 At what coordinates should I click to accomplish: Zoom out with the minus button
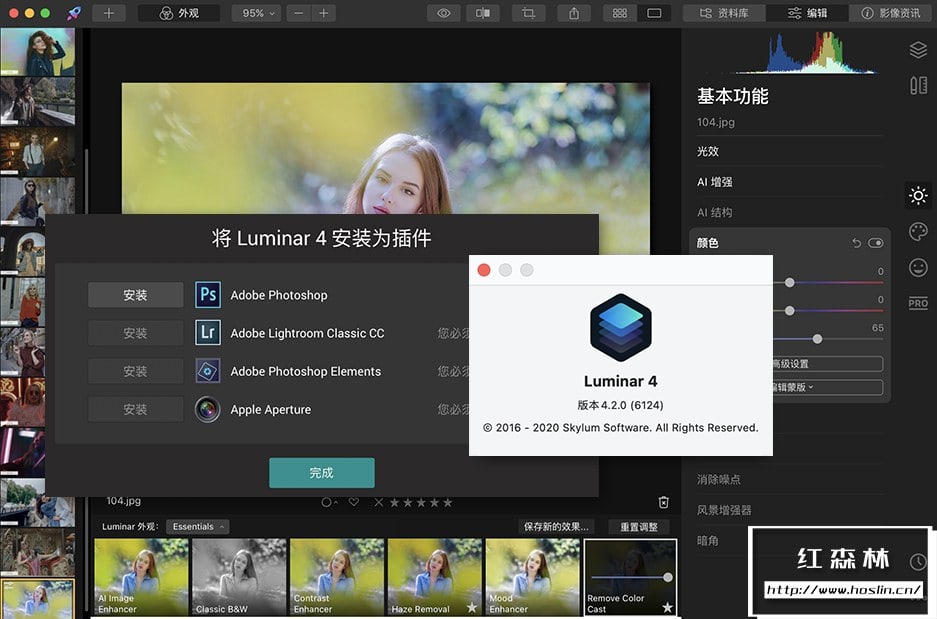click(299, 13)
